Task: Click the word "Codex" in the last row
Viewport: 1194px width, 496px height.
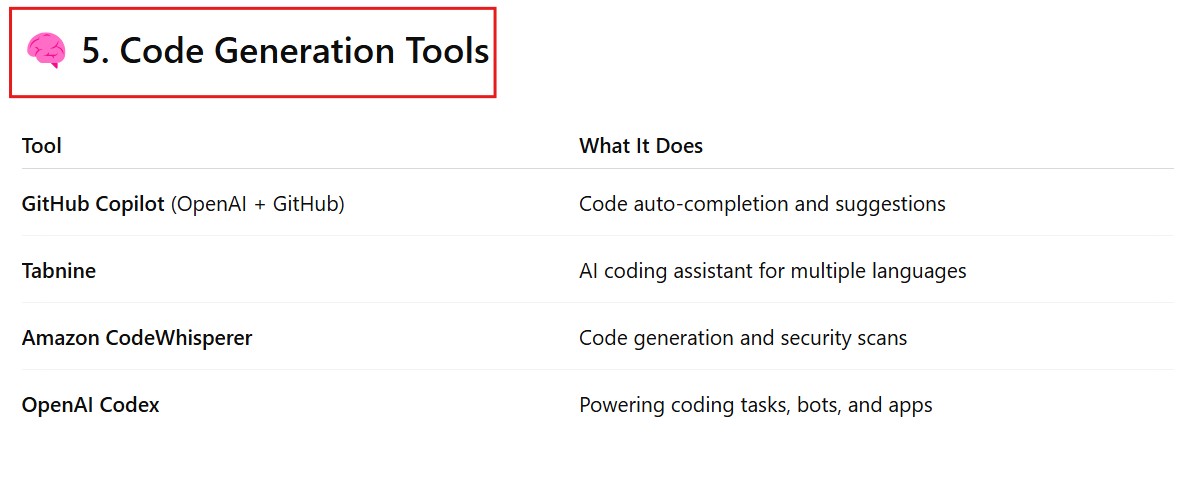Action: tap(131, 405)
